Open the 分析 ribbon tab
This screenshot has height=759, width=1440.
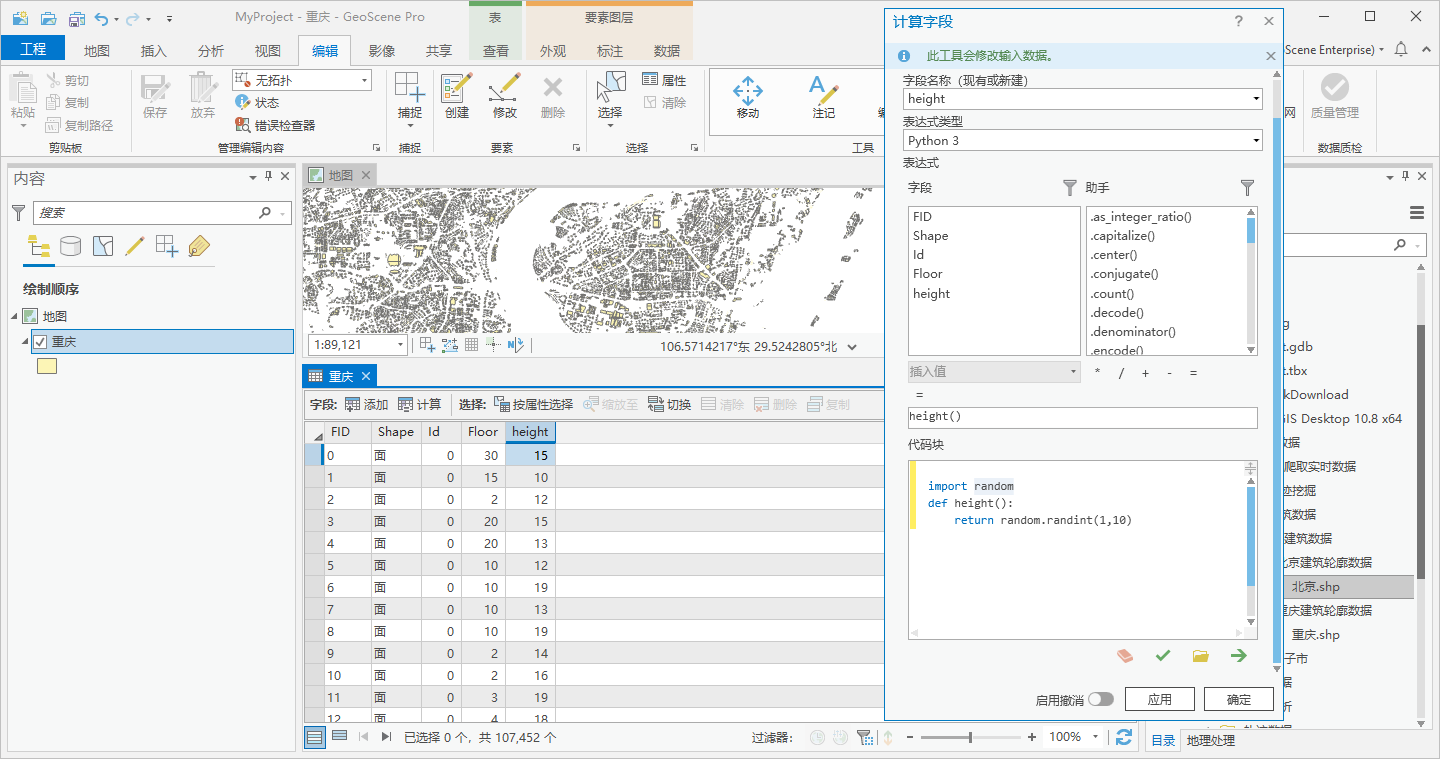211,51
